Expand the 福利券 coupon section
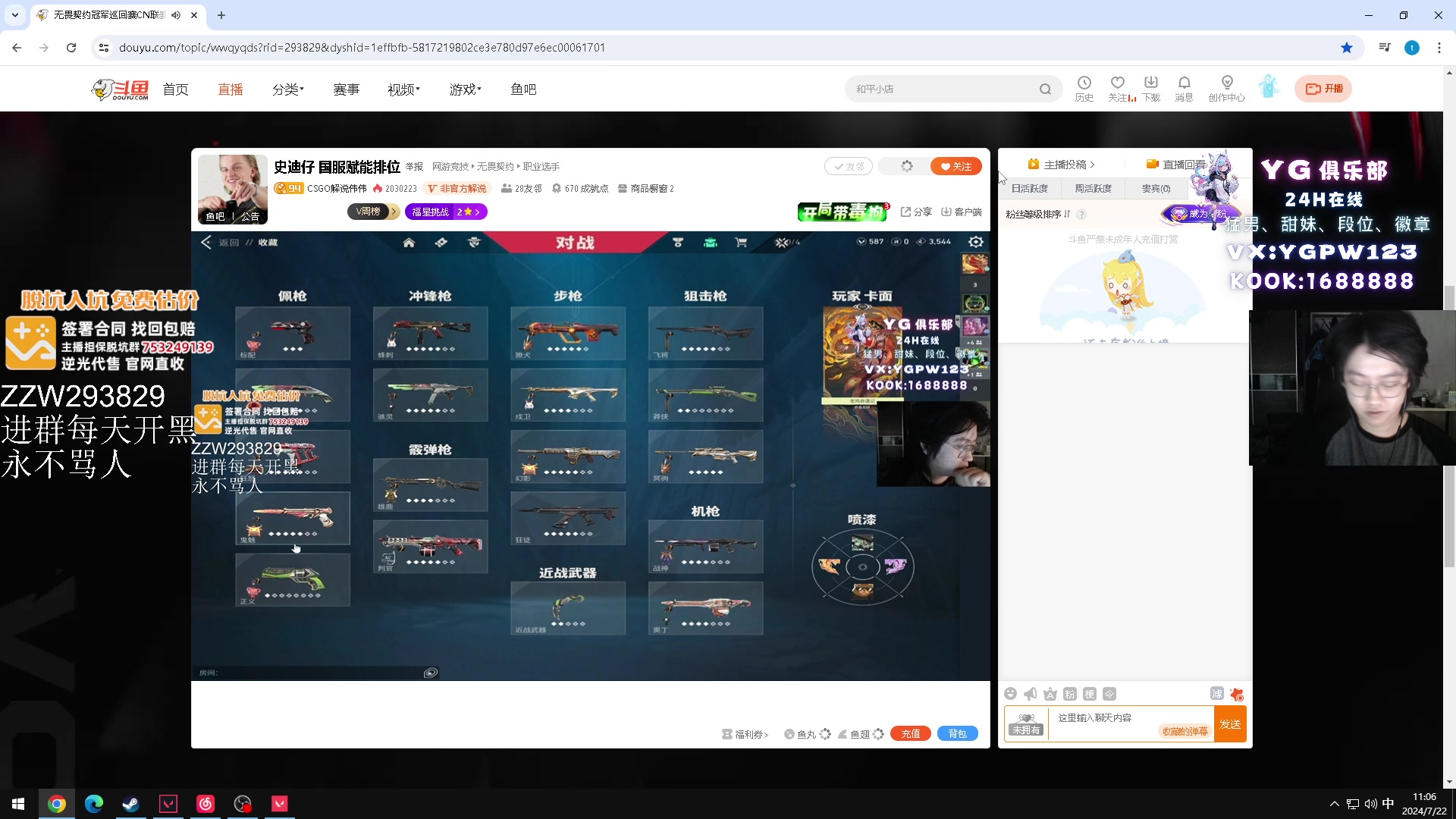The width and height of the screenshot is (1456, 819). click(746, 734)
